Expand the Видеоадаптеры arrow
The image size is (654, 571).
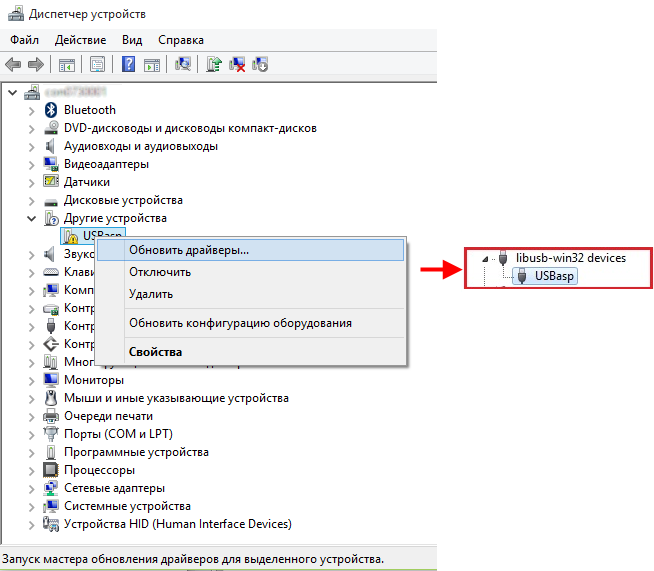[x=32, y=165]
